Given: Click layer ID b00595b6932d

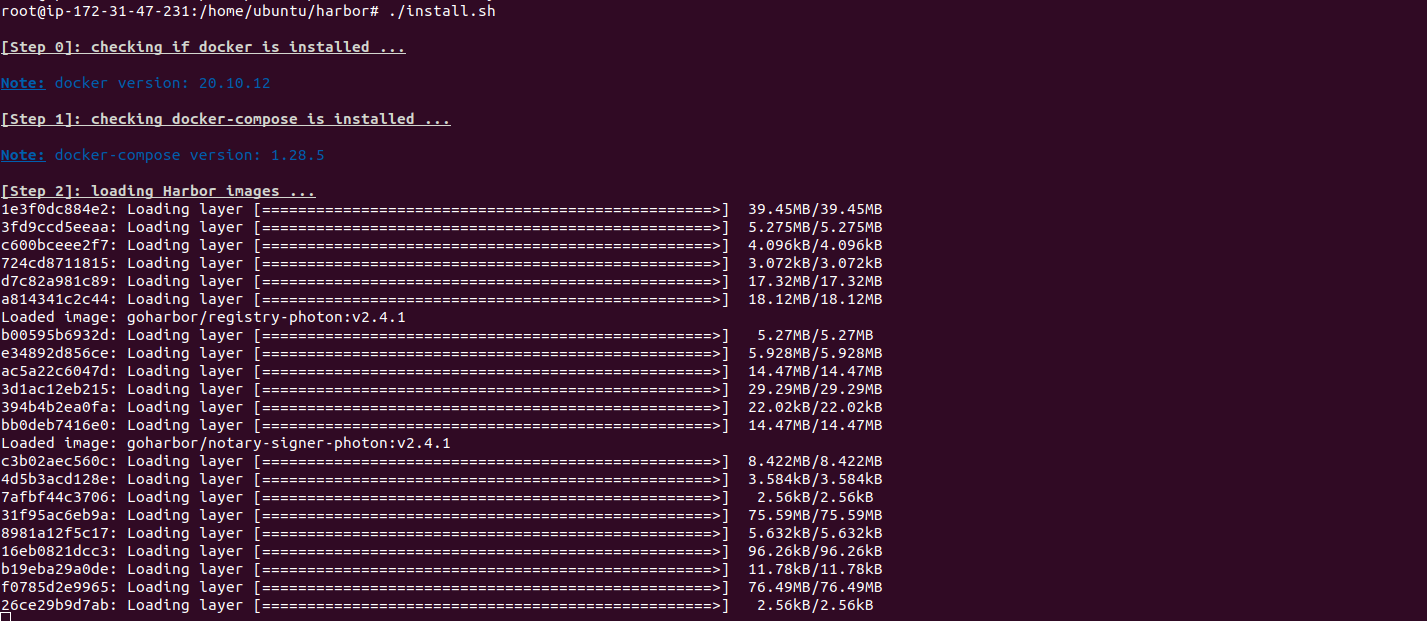Looking at the screenshot, I should (x=55, y=335).
